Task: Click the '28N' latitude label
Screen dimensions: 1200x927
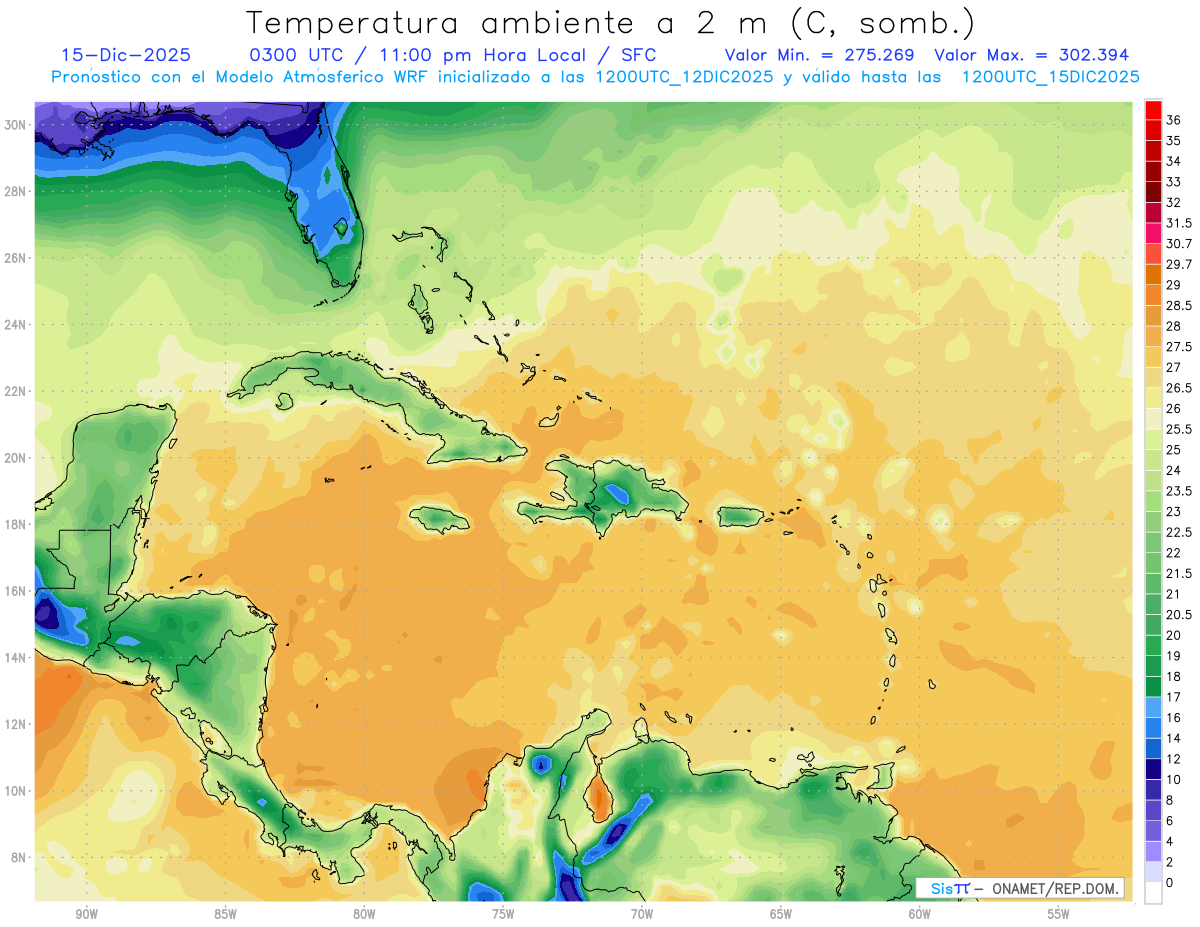Action: pyautogui.click(x=17, y=191)
